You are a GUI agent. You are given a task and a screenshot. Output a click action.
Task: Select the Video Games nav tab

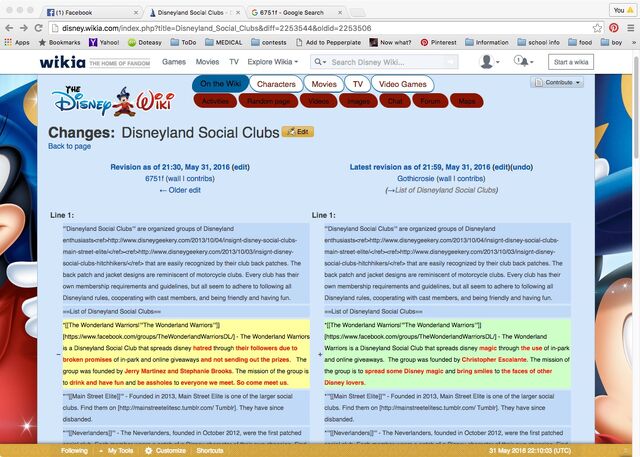click(402, 84)
